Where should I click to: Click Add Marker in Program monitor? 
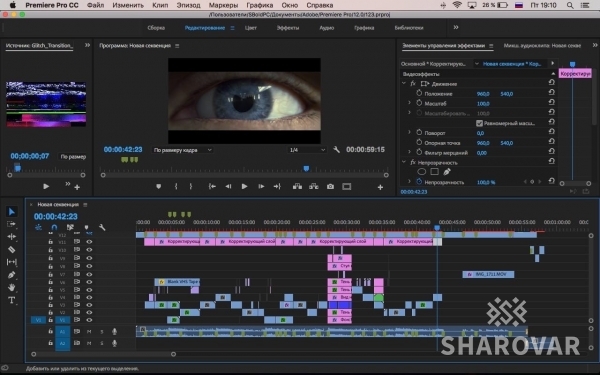coord(158,186)
